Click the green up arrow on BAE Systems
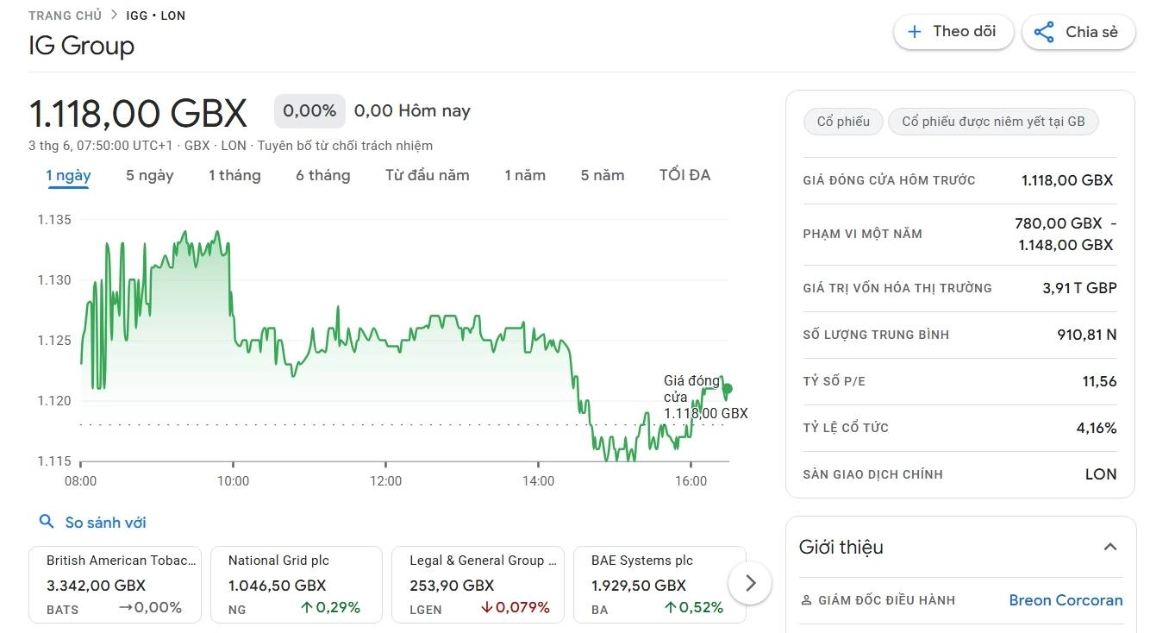Screen dimensions: 1150x633 click(670, 607)
